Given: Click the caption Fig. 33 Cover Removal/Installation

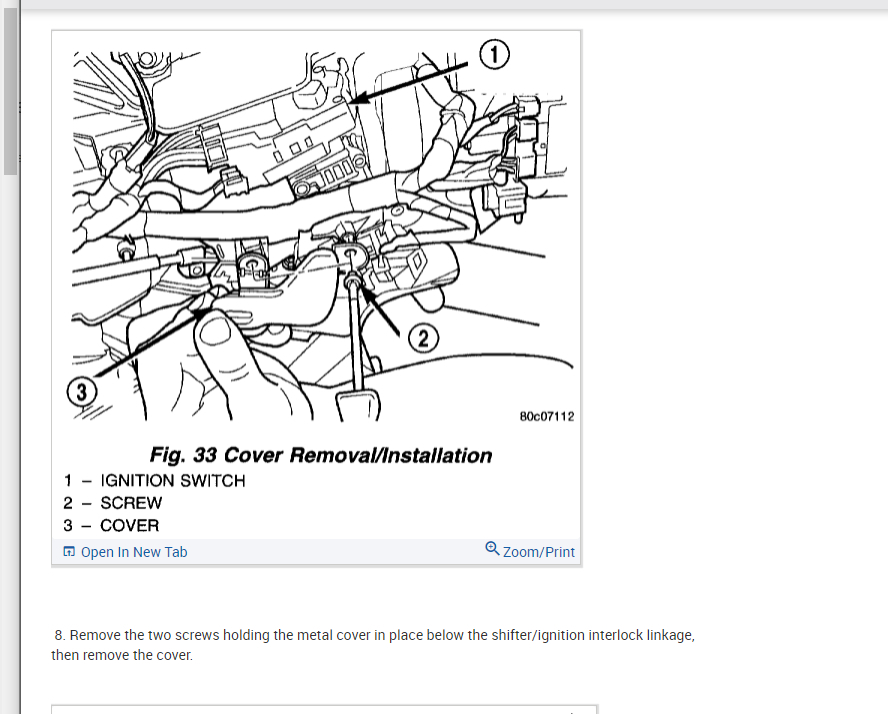Looking at the screenshot, I should tap(321, 455).
